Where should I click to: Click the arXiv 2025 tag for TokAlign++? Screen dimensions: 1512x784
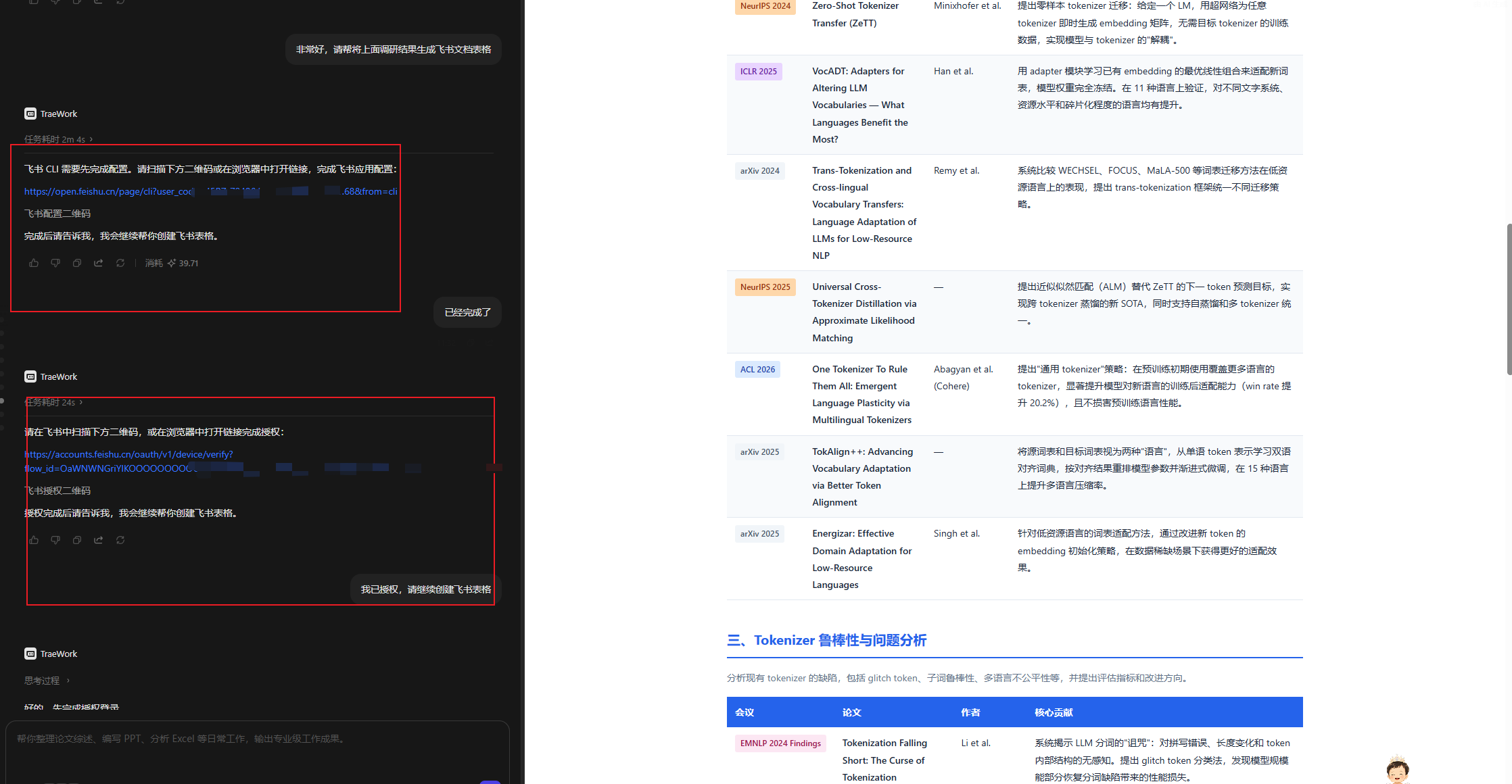coord(759,452)
